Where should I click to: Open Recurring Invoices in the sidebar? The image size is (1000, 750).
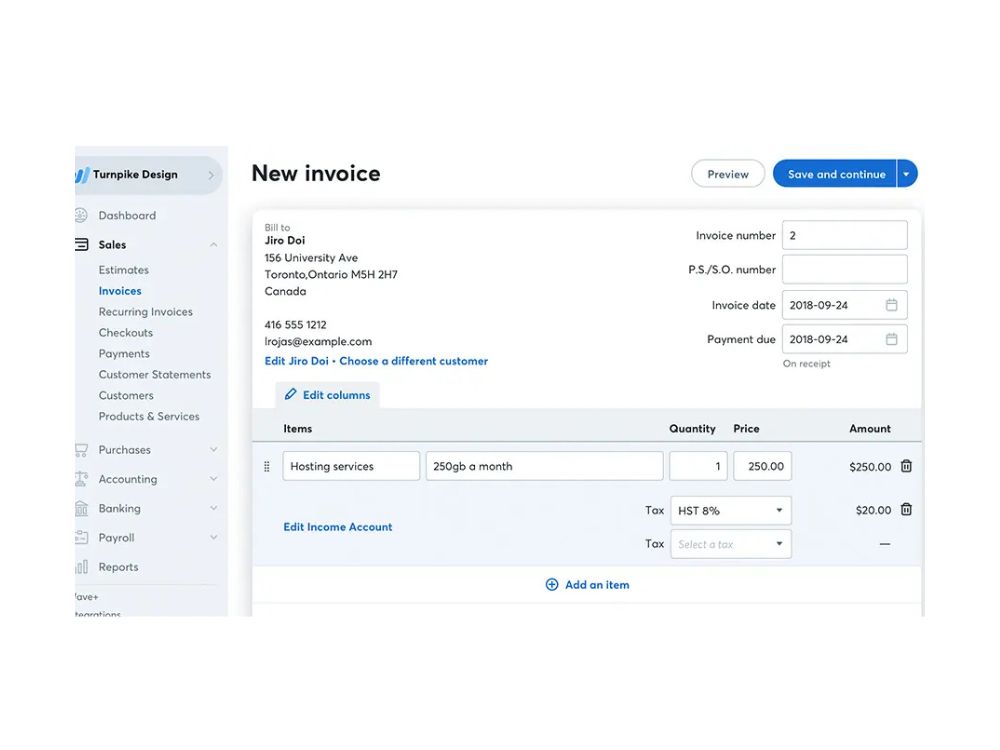tap(145, 312)
